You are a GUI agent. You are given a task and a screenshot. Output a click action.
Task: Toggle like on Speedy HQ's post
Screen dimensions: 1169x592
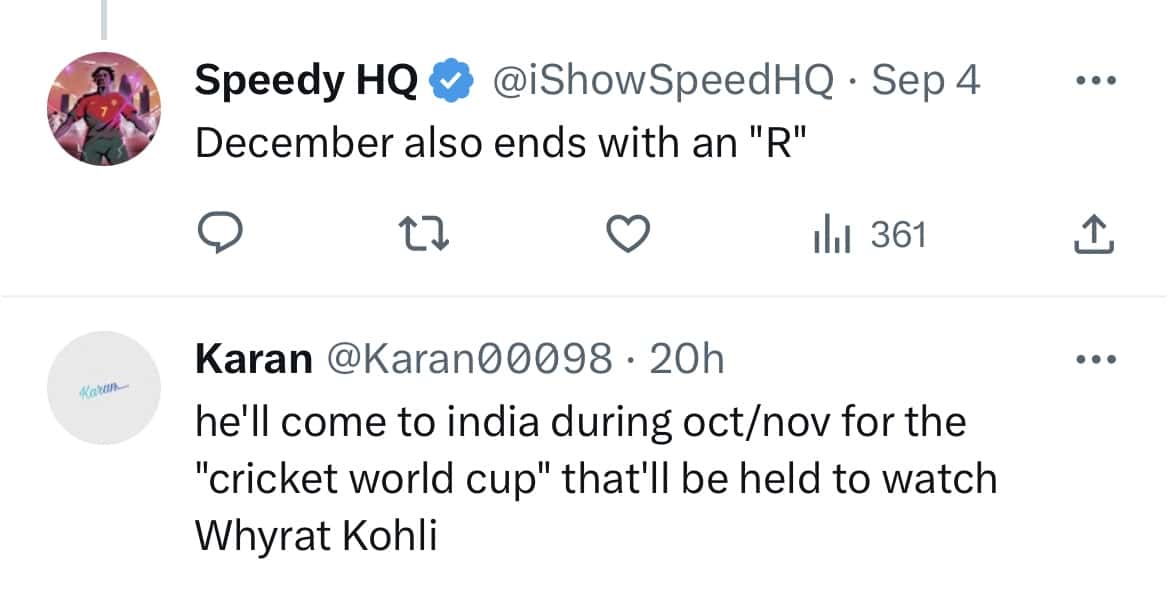click(x=628, y=233)
